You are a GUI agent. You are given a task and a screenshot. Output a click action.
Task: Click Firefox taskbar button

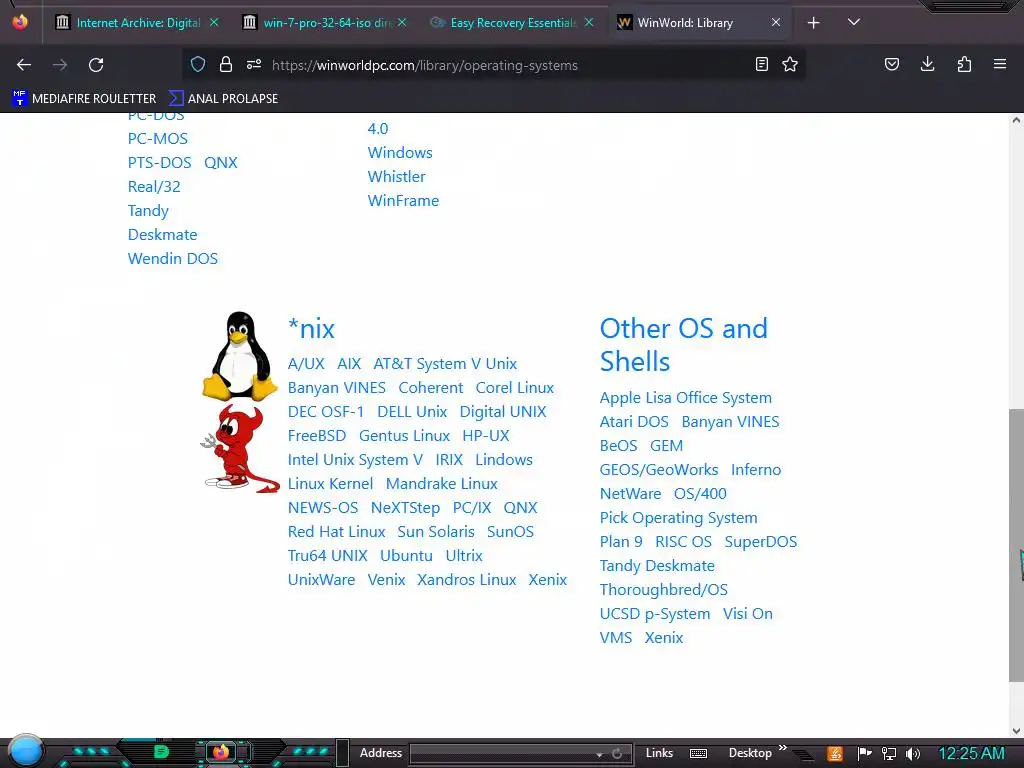pos(221,752)
